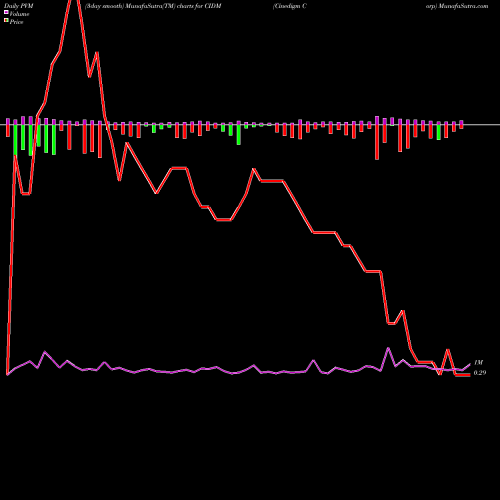Click the 'charts for CIDM' header text
The width and height of the screenshot is (500, 500).
click(x=199, y=6)
